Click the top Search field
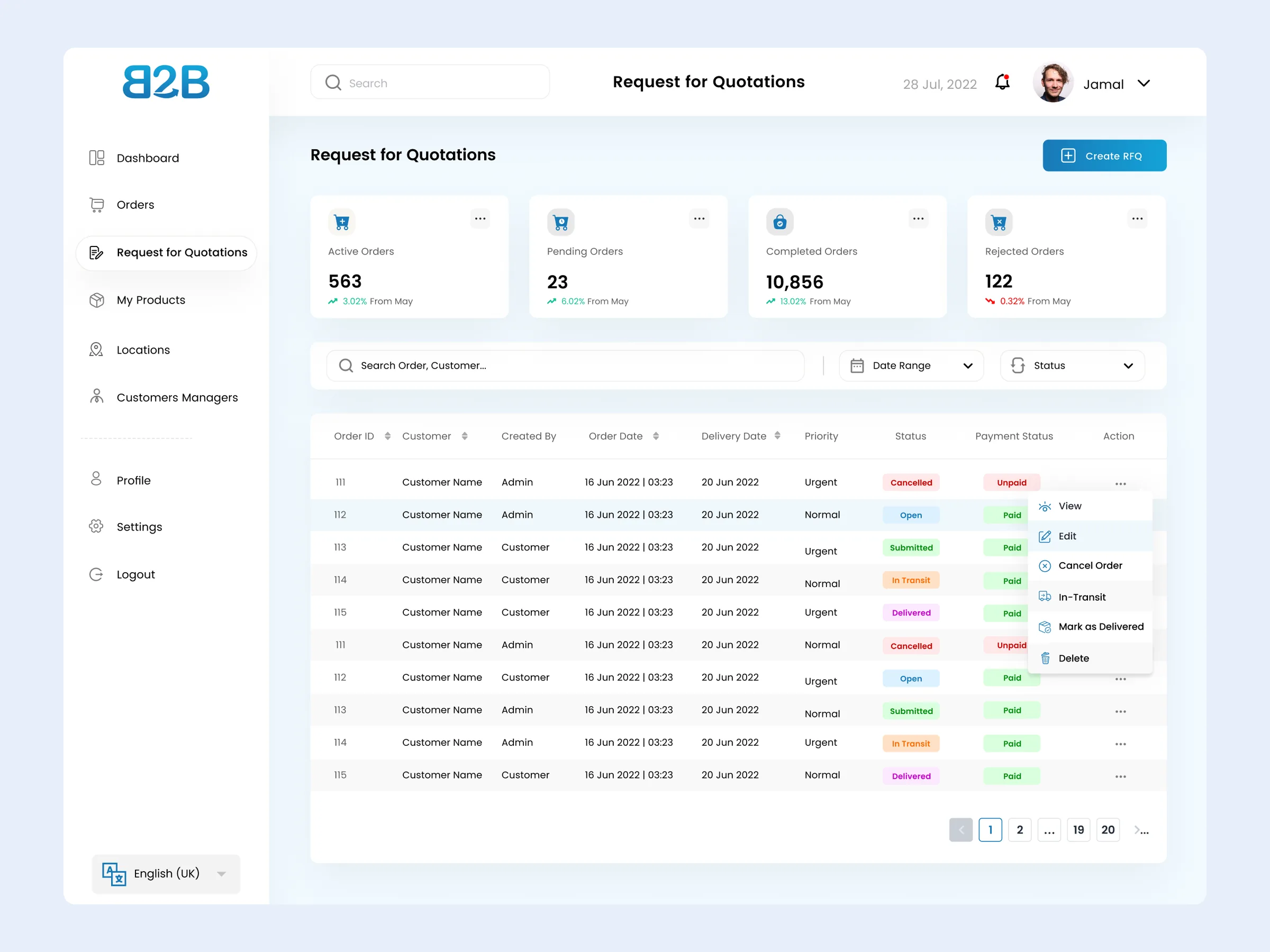Screen dimensions: 1270x952 430,82
